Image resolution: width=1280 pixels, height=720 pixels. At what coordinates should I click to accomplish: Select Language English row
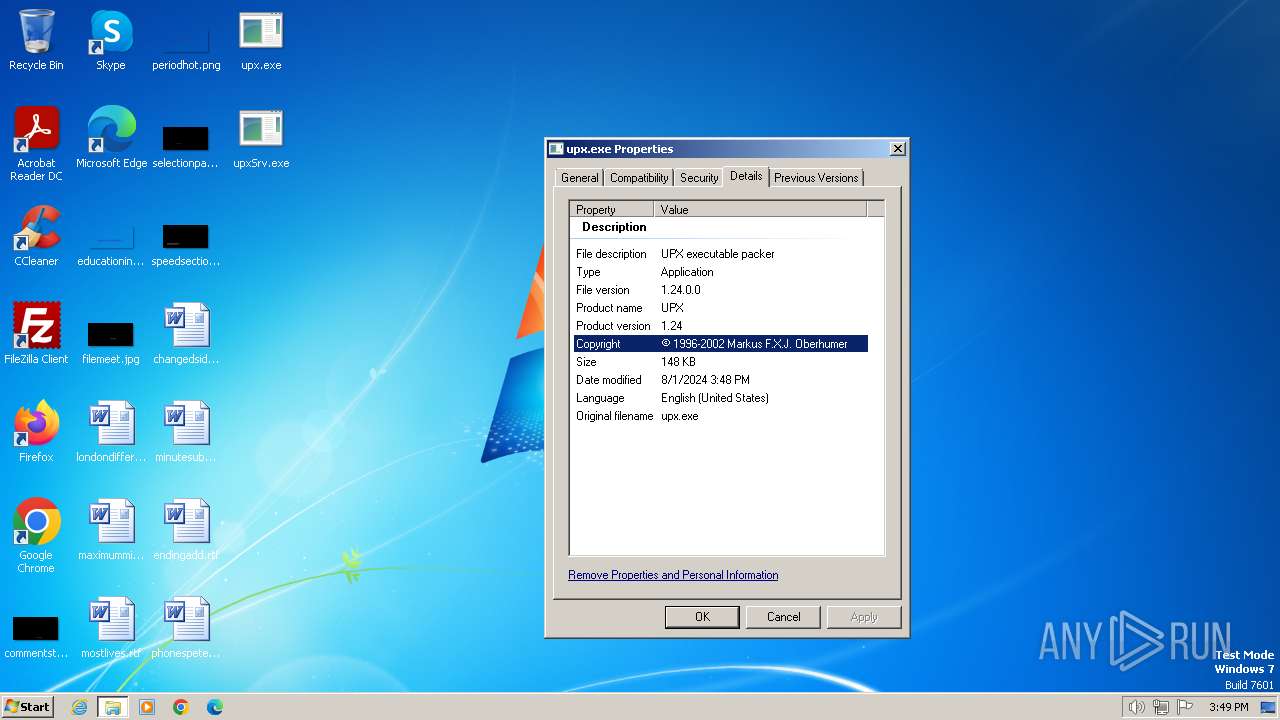(x=721, y=398)
